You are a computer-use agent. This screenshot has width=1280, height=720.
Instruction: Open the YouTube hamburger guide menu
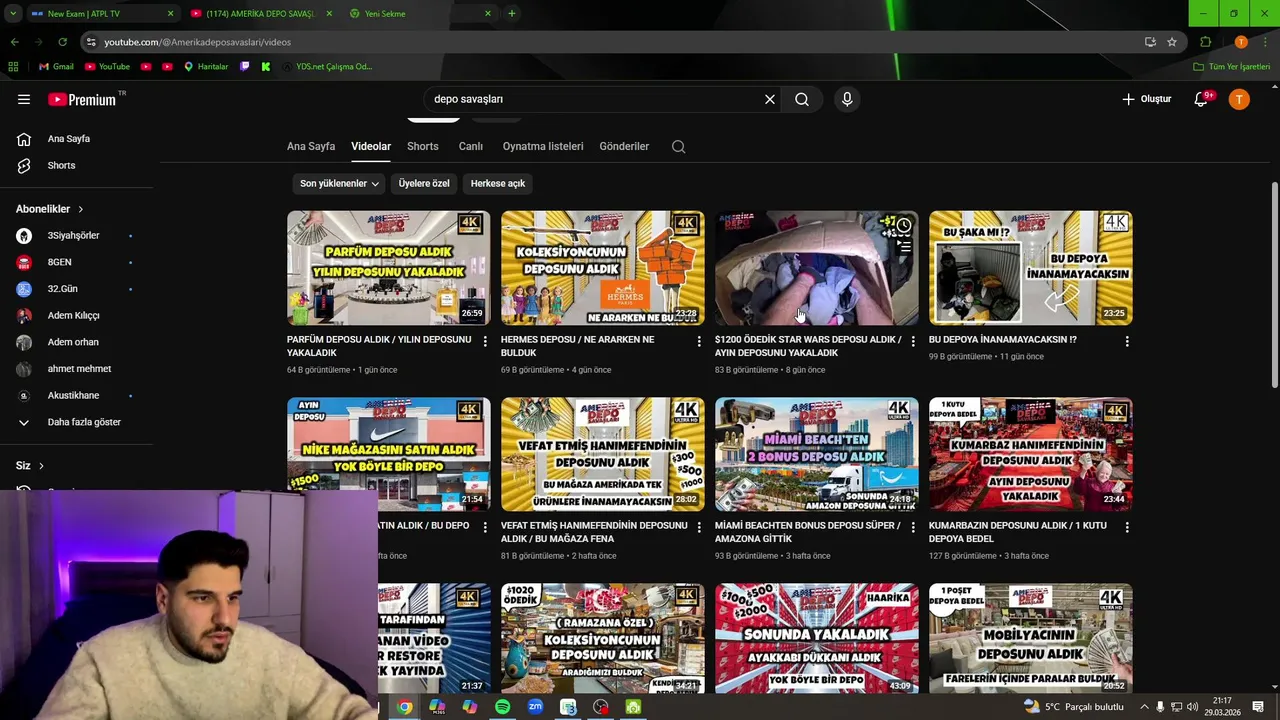point(24,99)
